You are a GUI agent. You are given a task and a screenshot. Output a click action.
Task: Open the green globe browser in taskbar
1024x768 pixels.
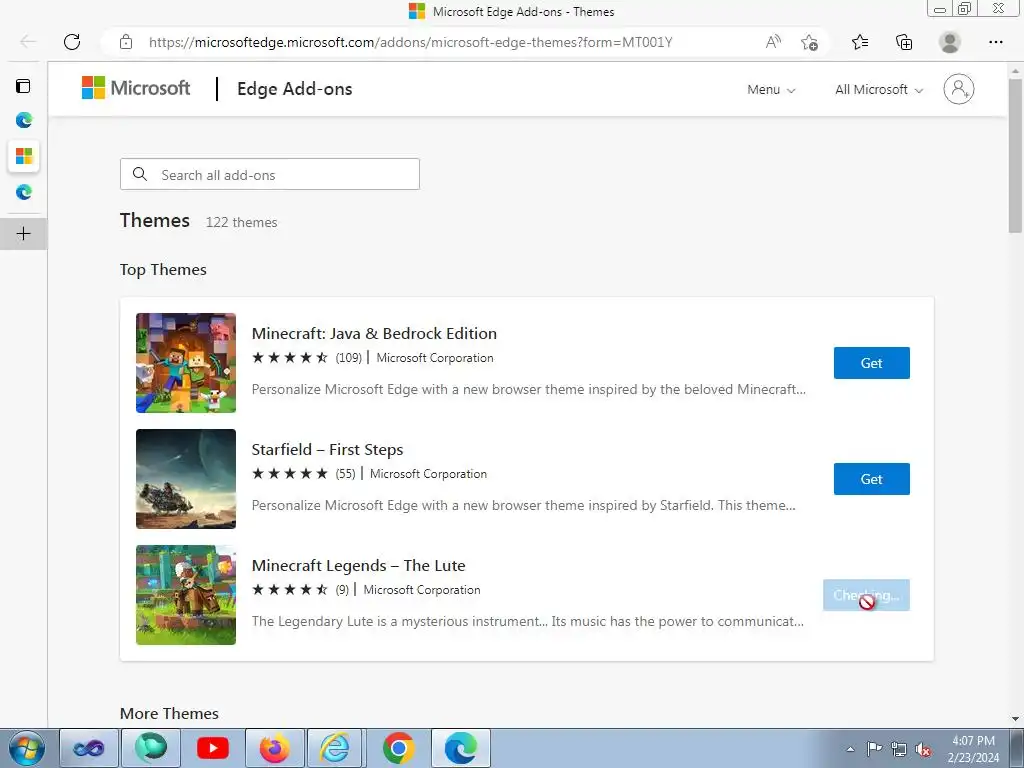[x=151, y=748]
